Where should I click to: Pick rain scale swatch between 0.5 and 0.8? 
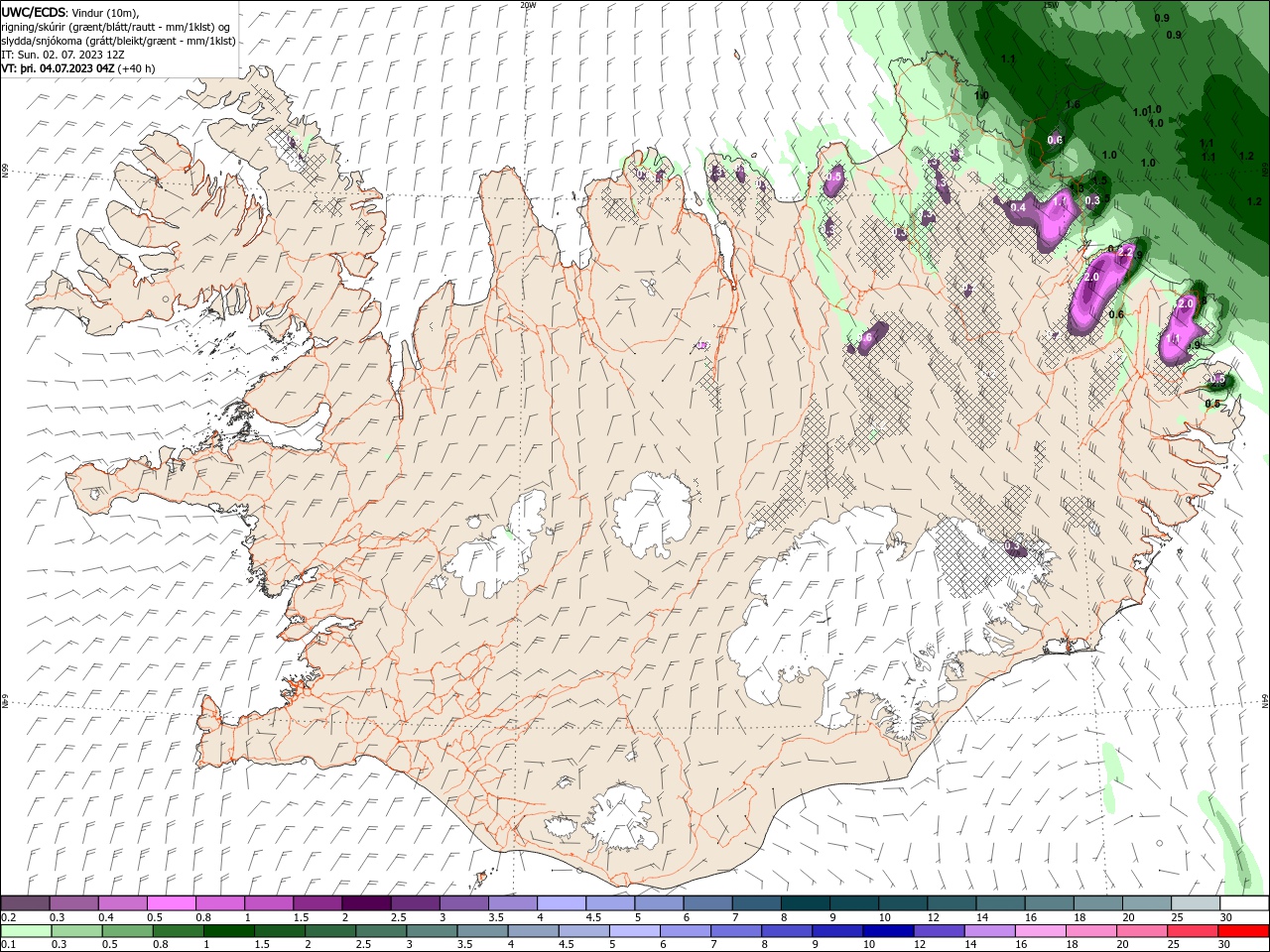click(126, 931)
